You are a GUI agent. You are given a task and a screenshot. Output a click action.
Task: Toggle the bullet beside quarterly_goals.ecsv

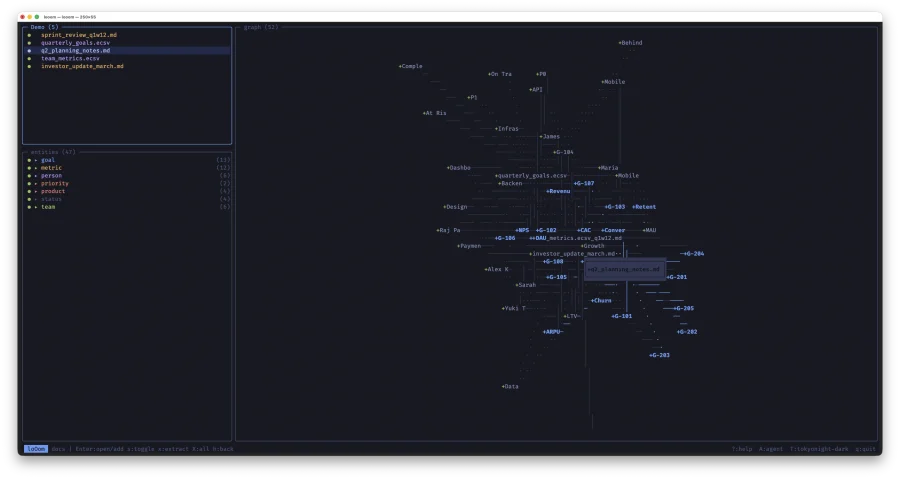29,43
